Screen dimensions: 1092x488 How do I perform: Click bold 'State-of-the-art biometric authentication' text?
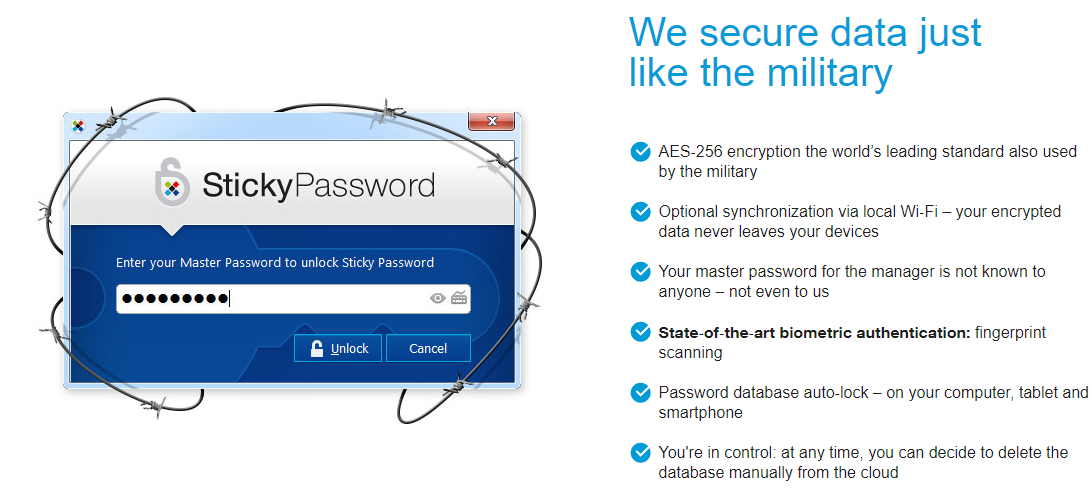[814, 333]
